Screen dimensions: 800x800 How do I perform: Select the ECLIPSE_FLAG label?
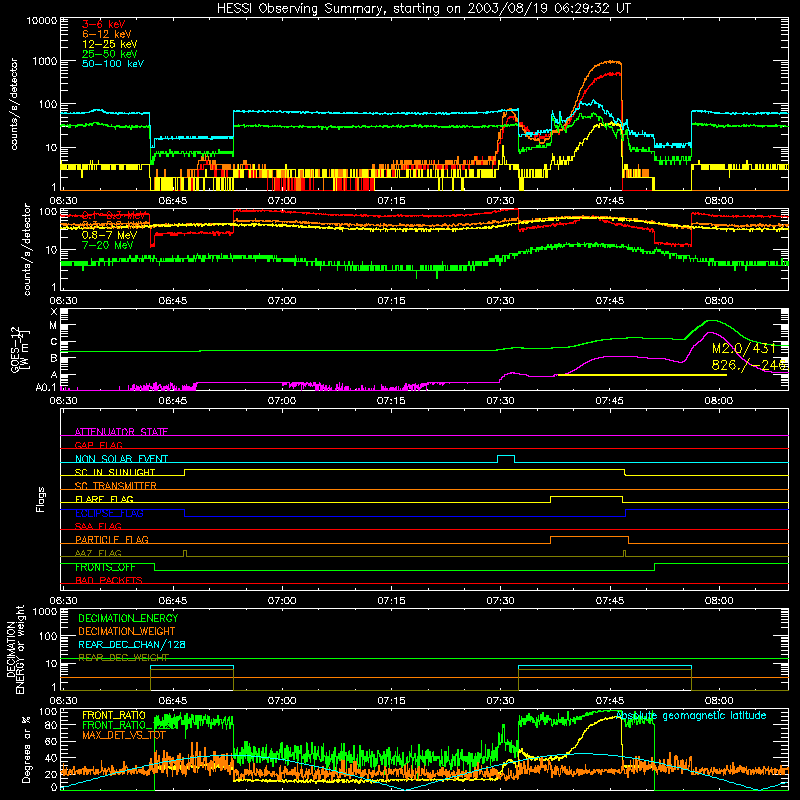(109, 513)
